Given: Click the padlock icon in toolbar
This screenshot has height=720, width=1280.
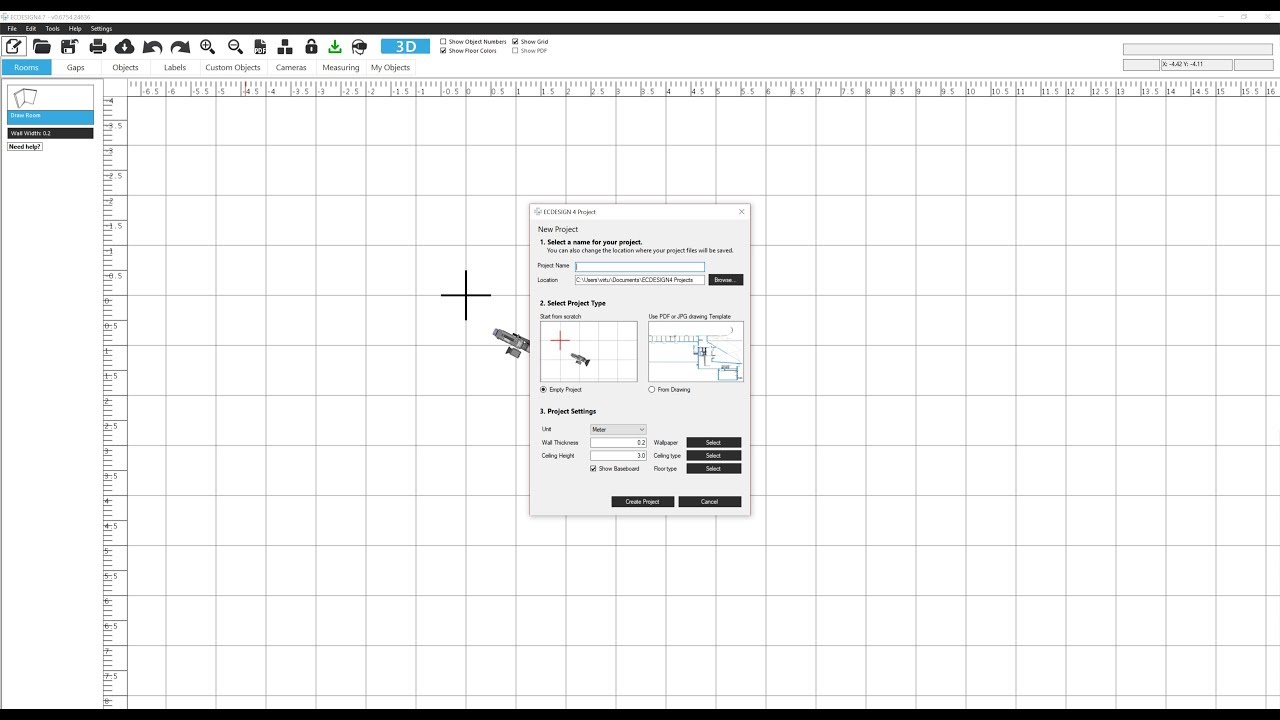Looking at the screenshot, I should pyautogui.click(x=311, y=47).
